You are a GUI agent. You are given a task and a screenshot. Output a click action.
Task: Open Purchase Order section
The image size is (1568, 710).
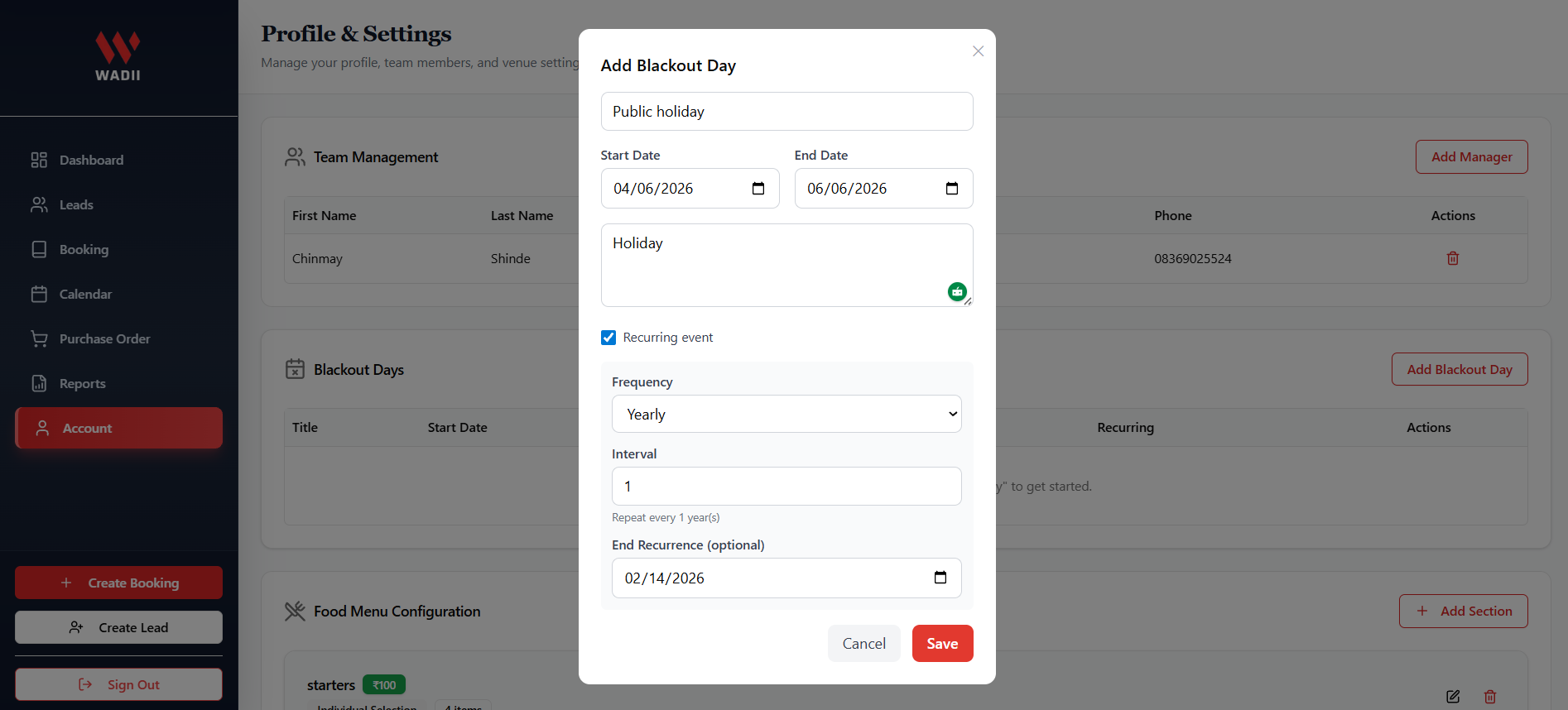(x=118, y=338)
